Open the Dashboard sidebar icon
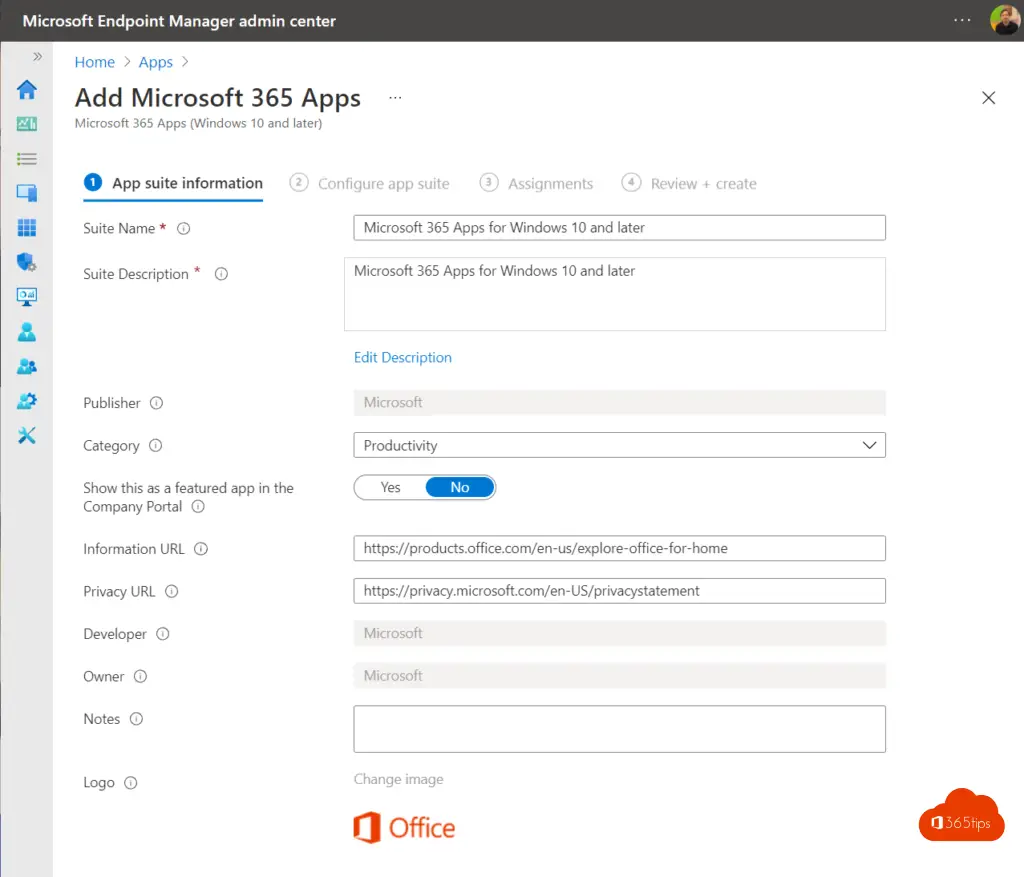 pos(27,123)
